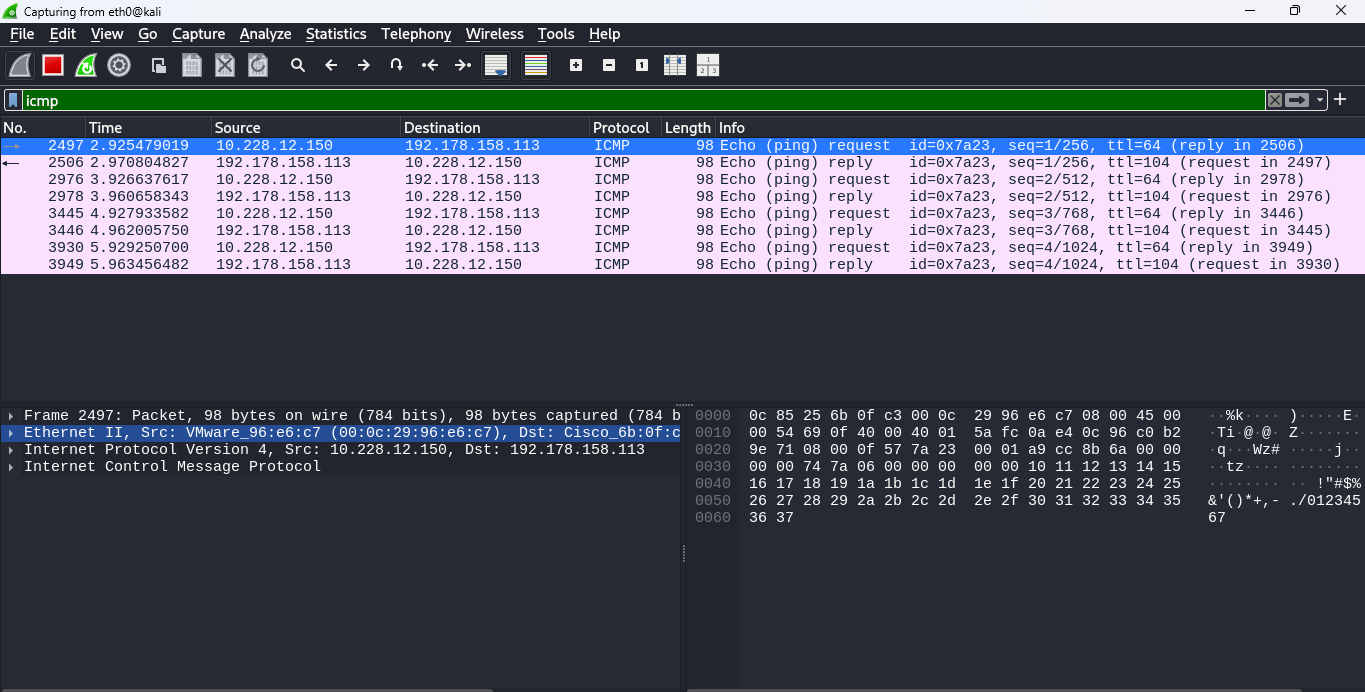
Task: Open the Help menu
Action: click(x=604, y=34)
